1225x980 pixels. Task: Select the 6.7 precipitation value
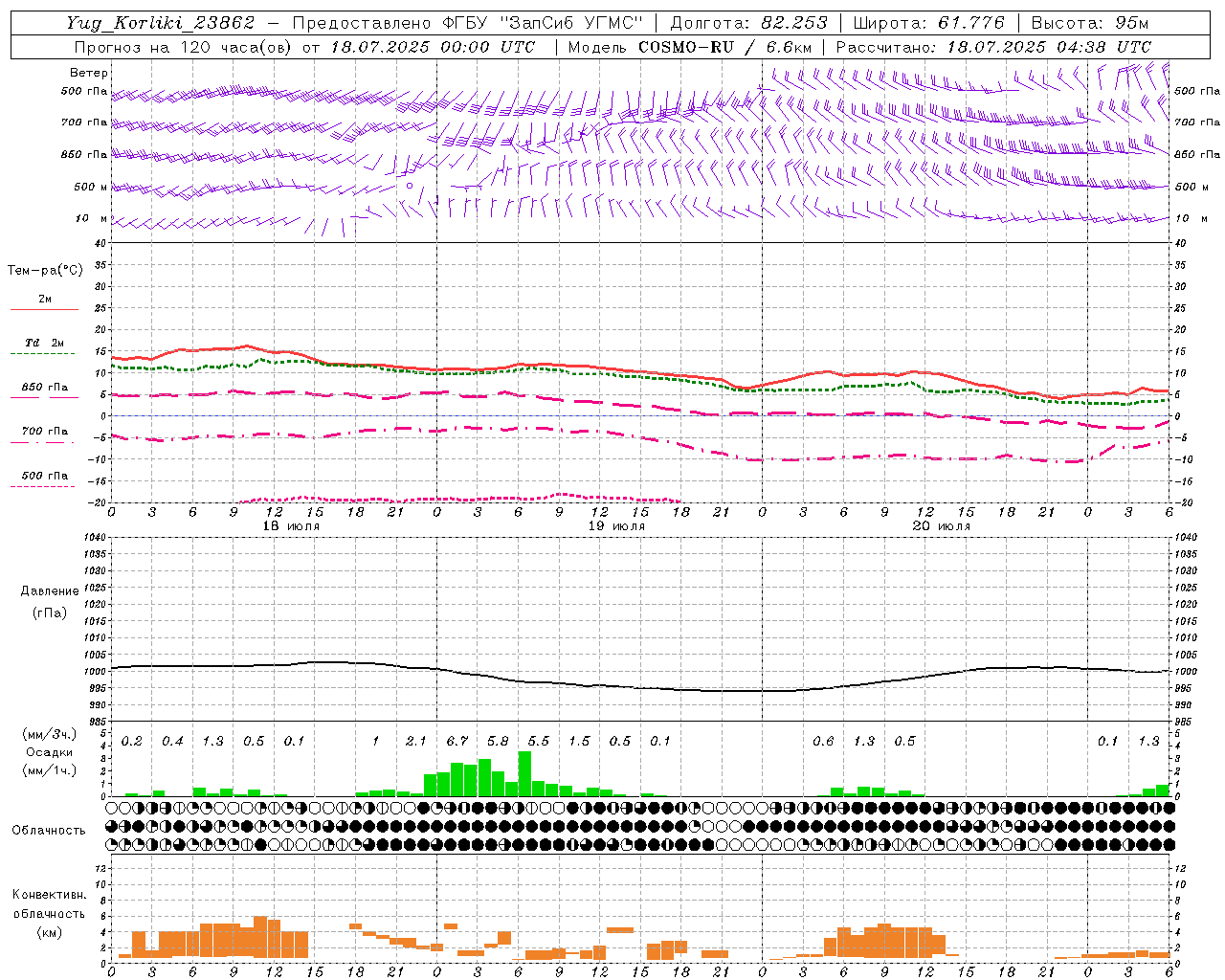(x=457, y=742)
